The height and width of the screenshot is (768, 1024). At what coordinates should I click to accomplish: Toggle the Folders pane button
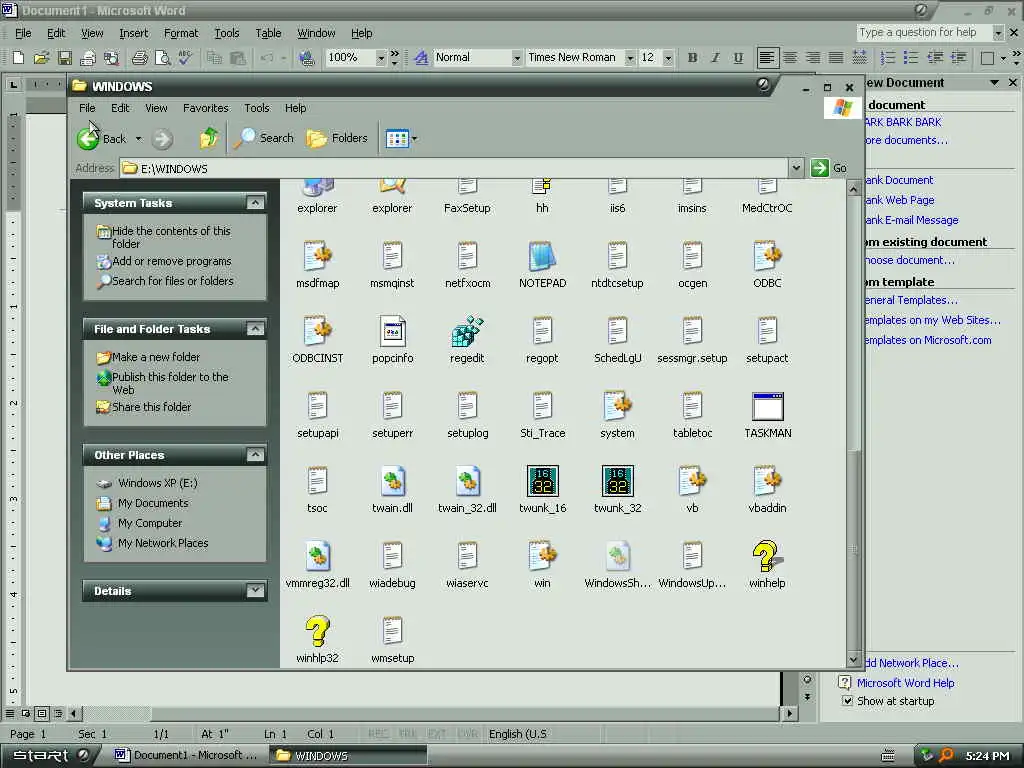(337, 138)
